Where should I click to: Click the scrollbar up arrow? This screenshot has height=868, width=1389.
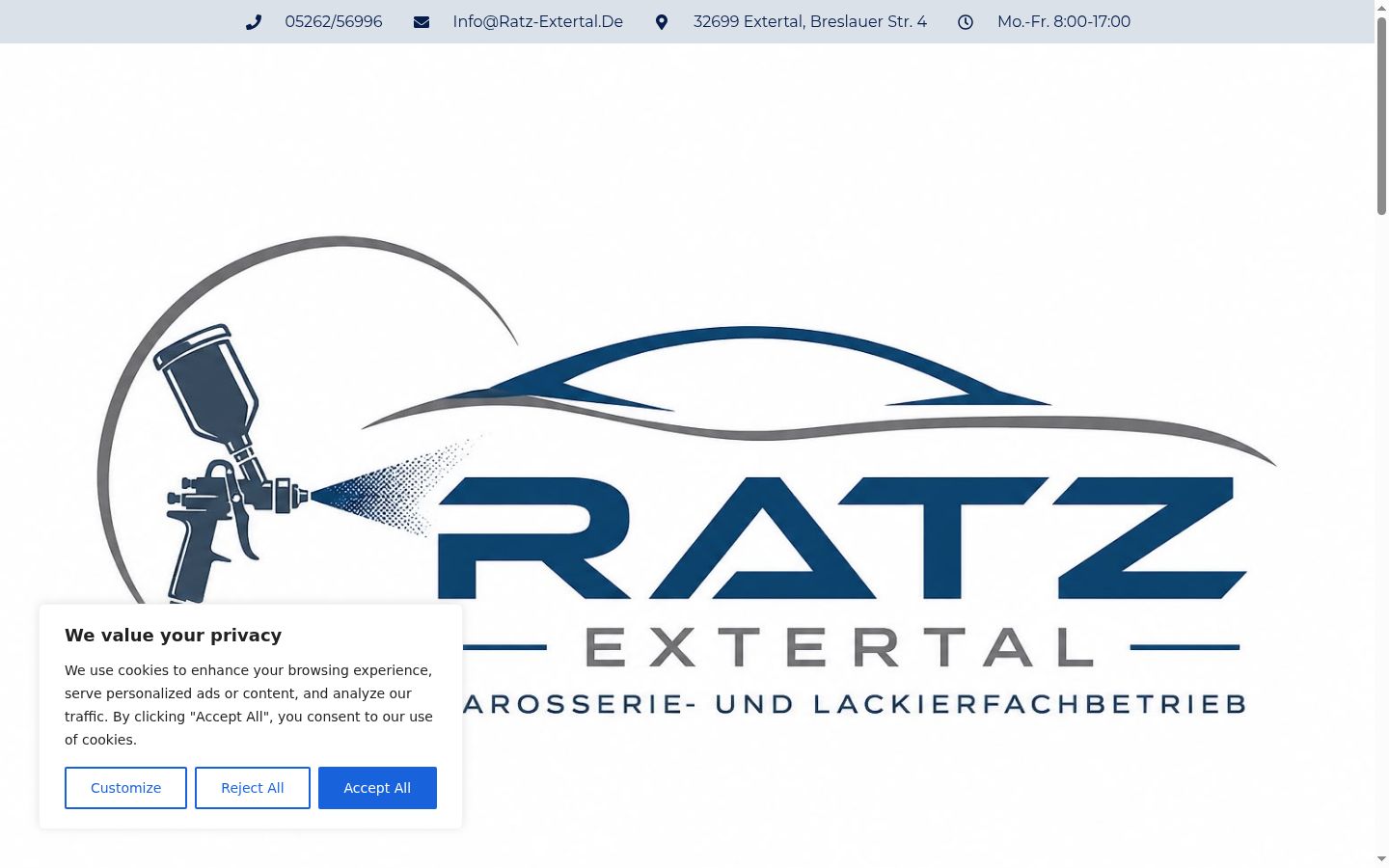1381,8
